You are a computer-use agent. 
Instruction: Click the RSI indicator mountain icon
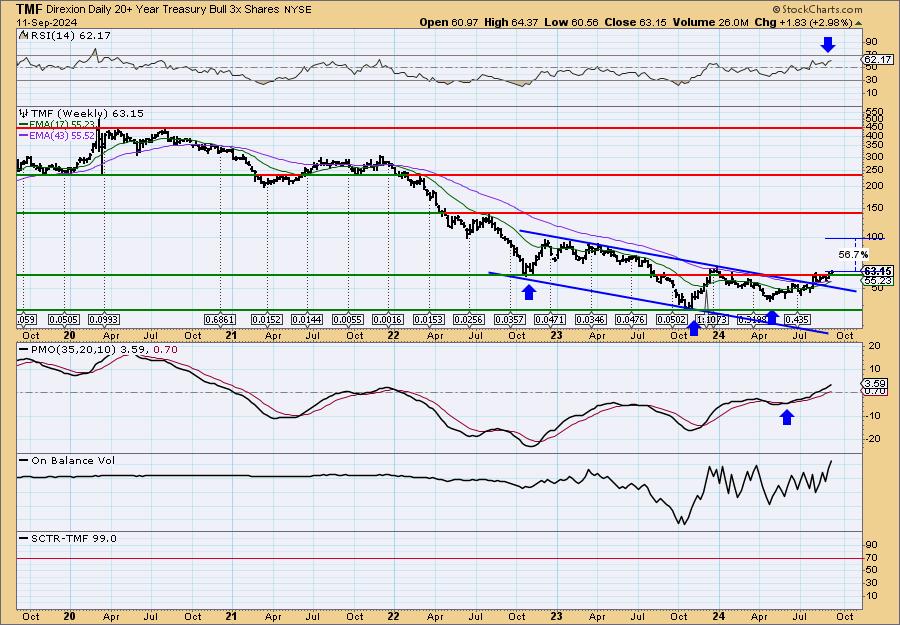[x=22, y=35]
